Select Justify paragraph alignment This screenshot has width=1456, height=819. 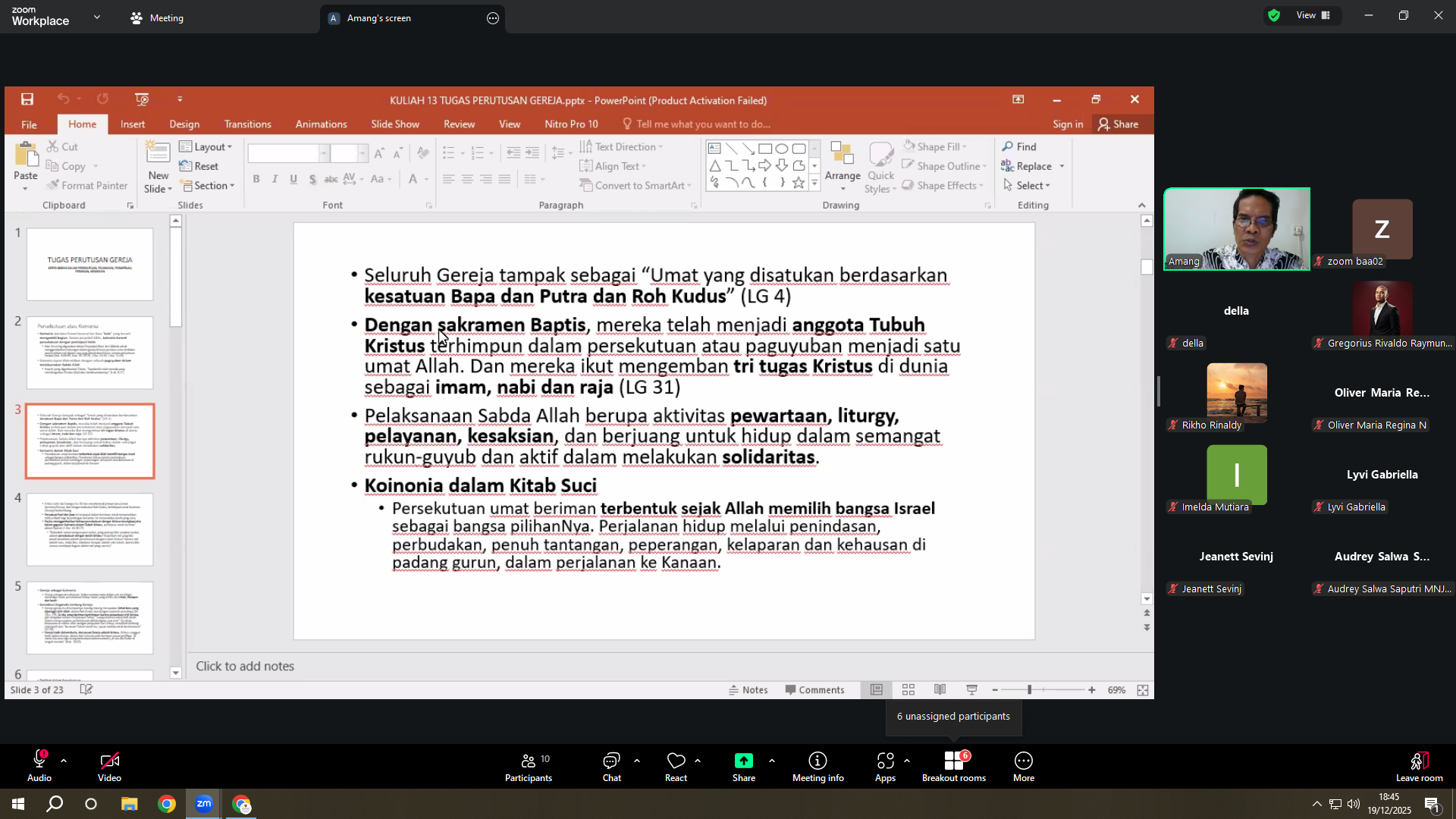[x=504, y=179]
